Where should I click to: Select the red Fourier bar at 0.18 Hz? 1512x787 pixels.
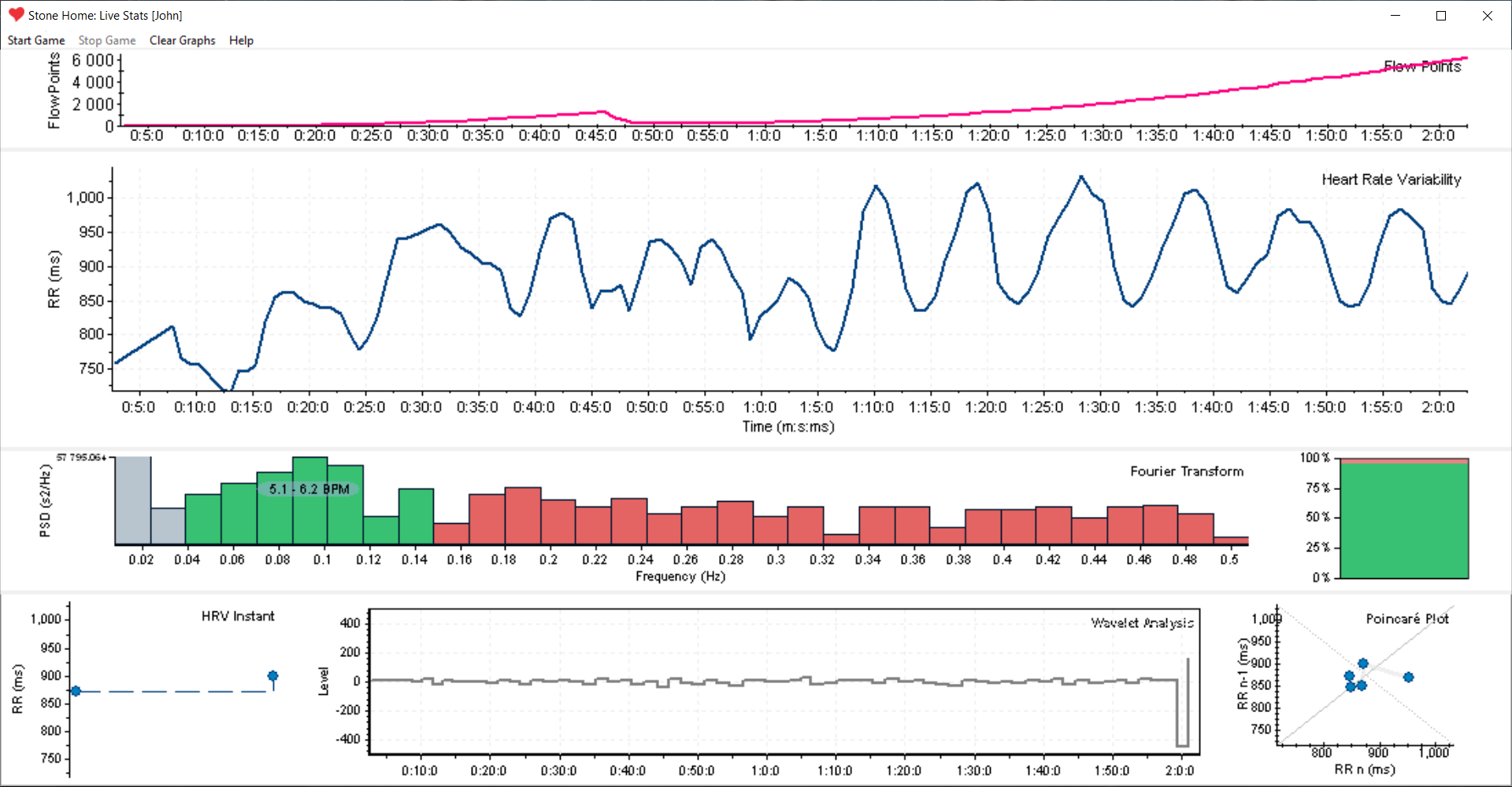point(523,516)
